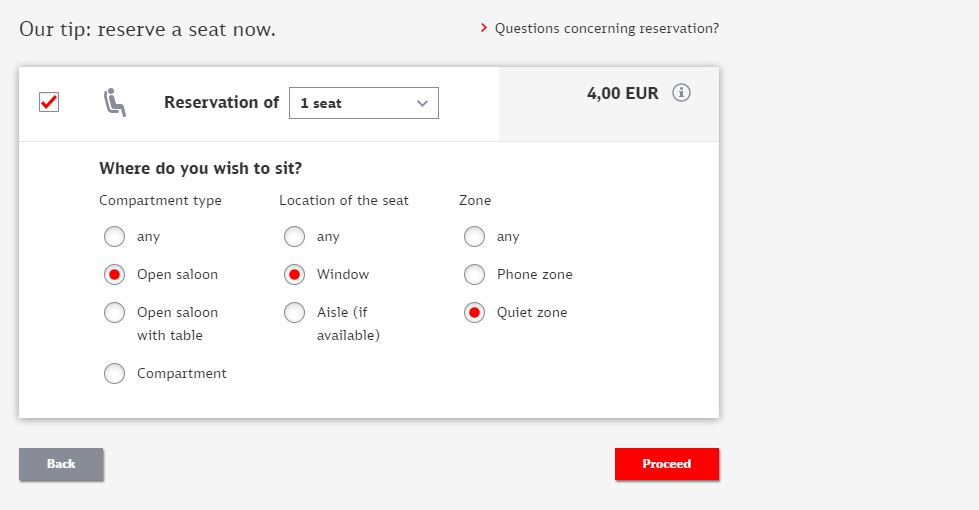Click the Back button
Viewport: 979px width, 510px height.
[61, 464]
